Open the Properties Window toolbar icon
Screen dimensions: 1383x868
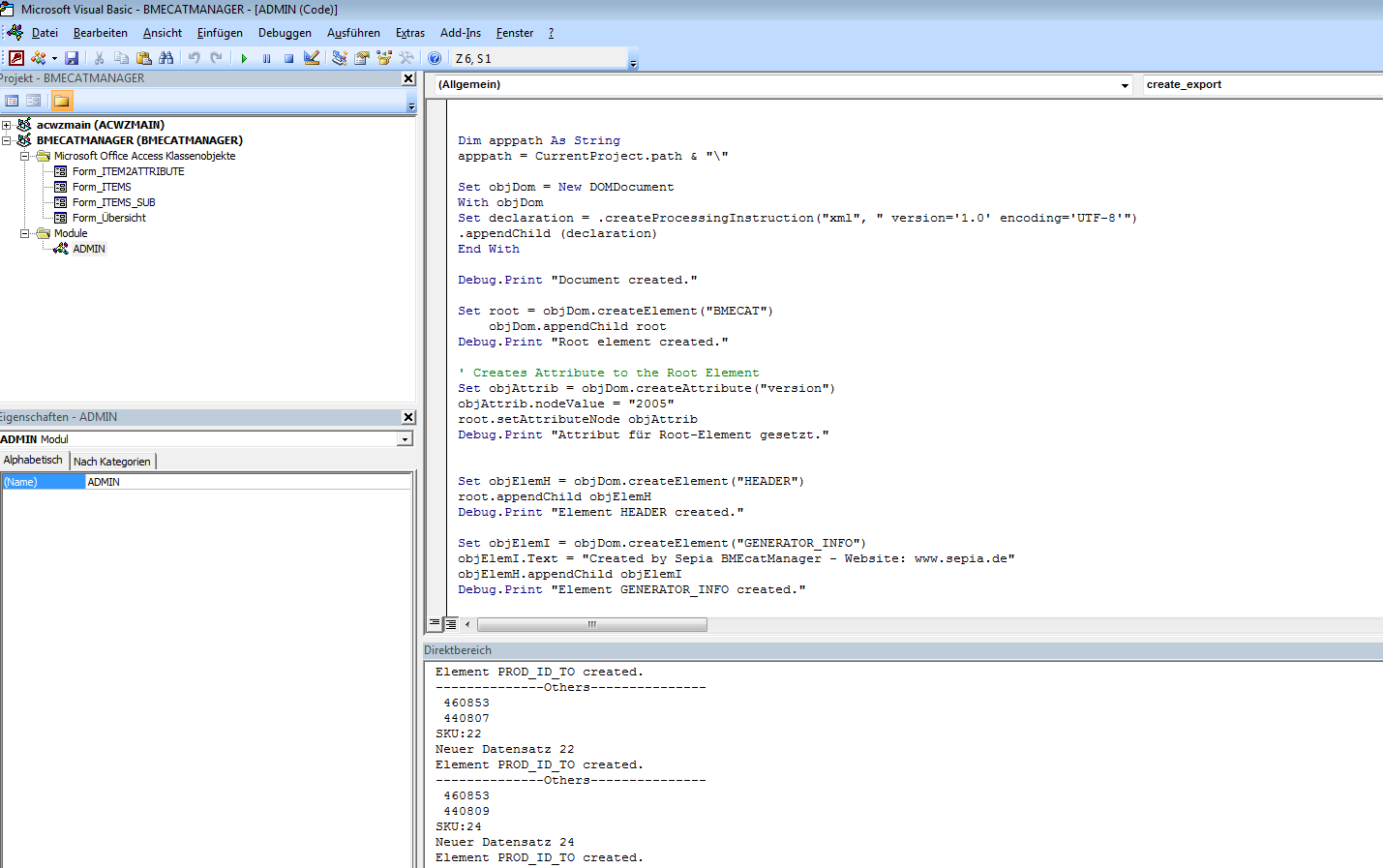(360, 58)
